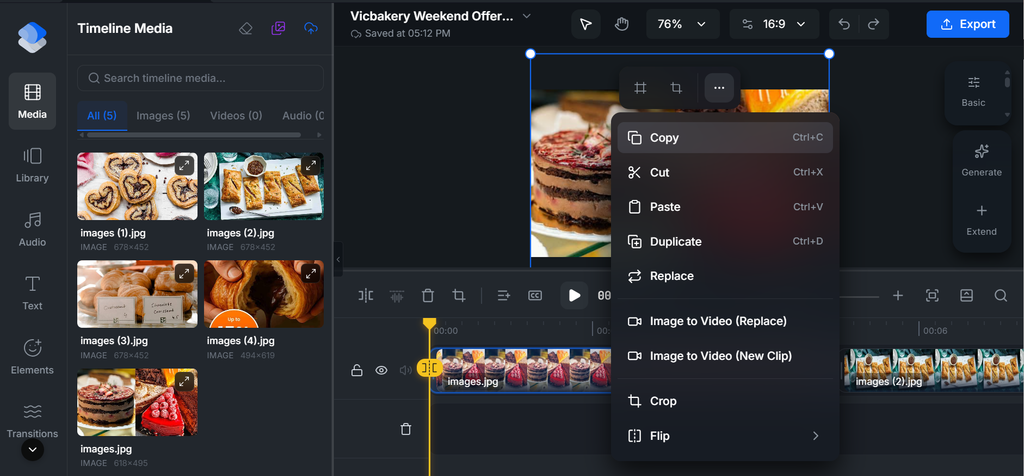The height and width of the screenshot is (476, 1024).
Task: Open the 76% zoom dropdown
Action: (682, 24)
